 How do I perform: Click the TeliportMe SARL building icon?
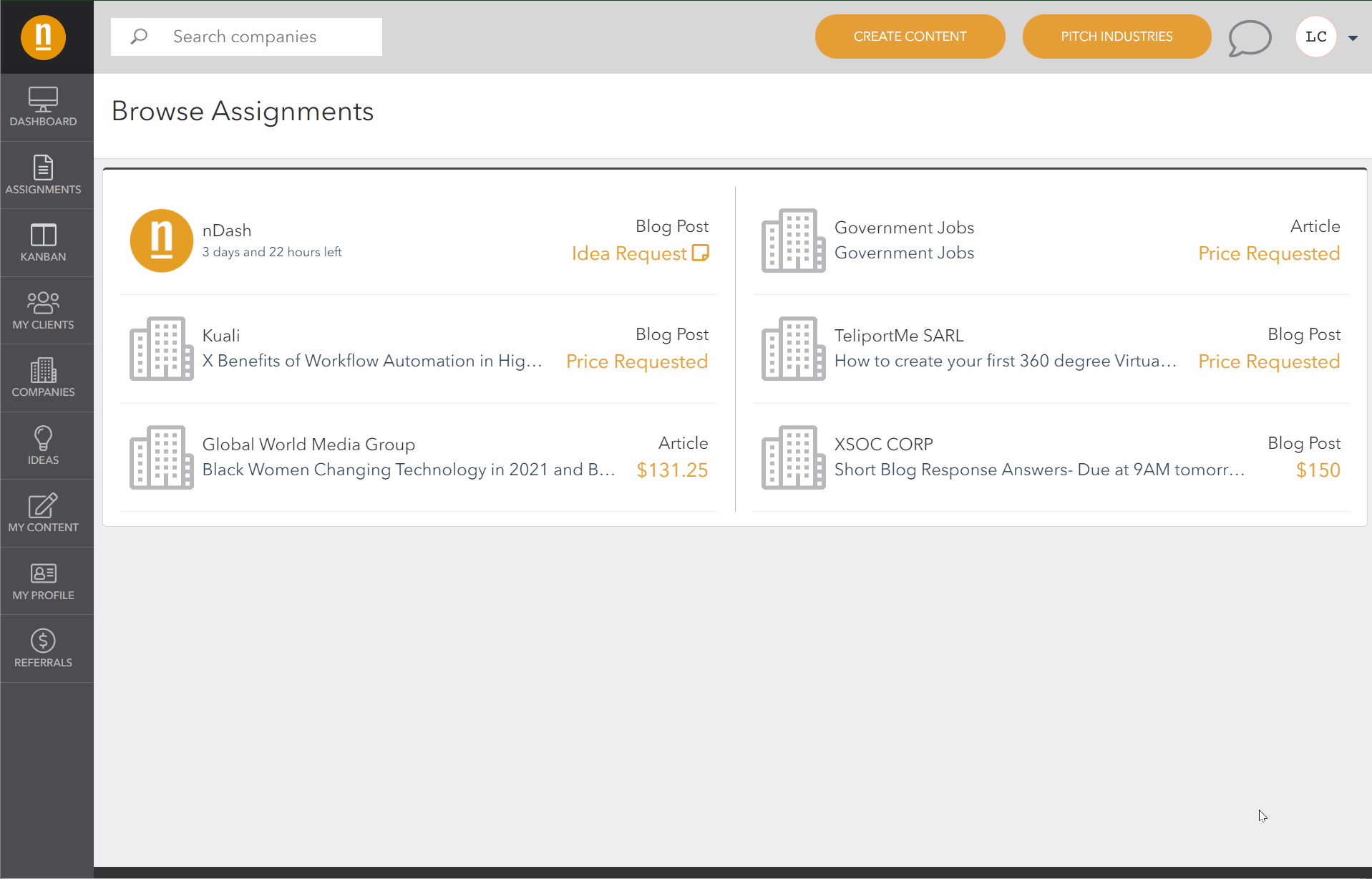(794, 349)
